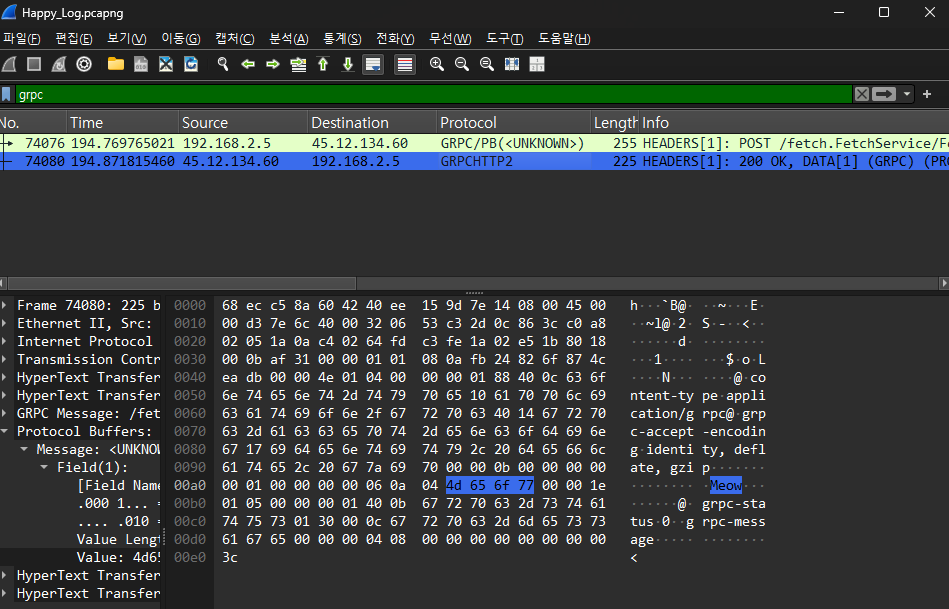Viewport: 949px width, 609px height.
Task: Click highlighted hex bytes 4d 65 6f 77
Action: 490,486
